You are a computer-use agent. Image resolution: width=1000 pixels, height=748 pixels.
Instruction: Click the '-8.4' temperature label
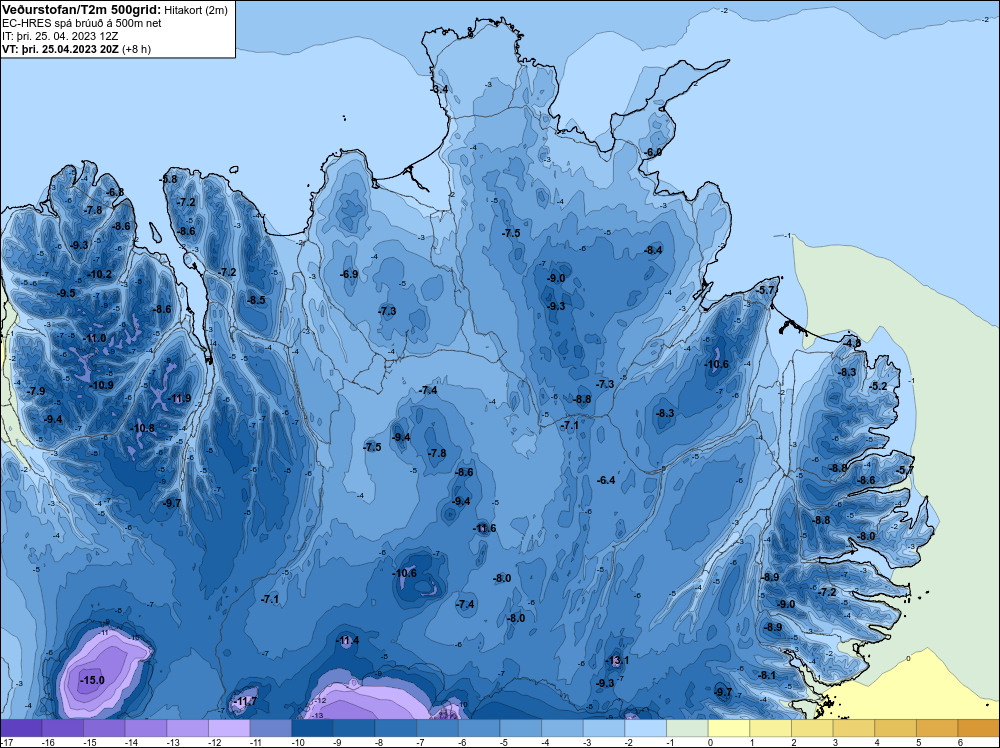(x=653, y=250)
